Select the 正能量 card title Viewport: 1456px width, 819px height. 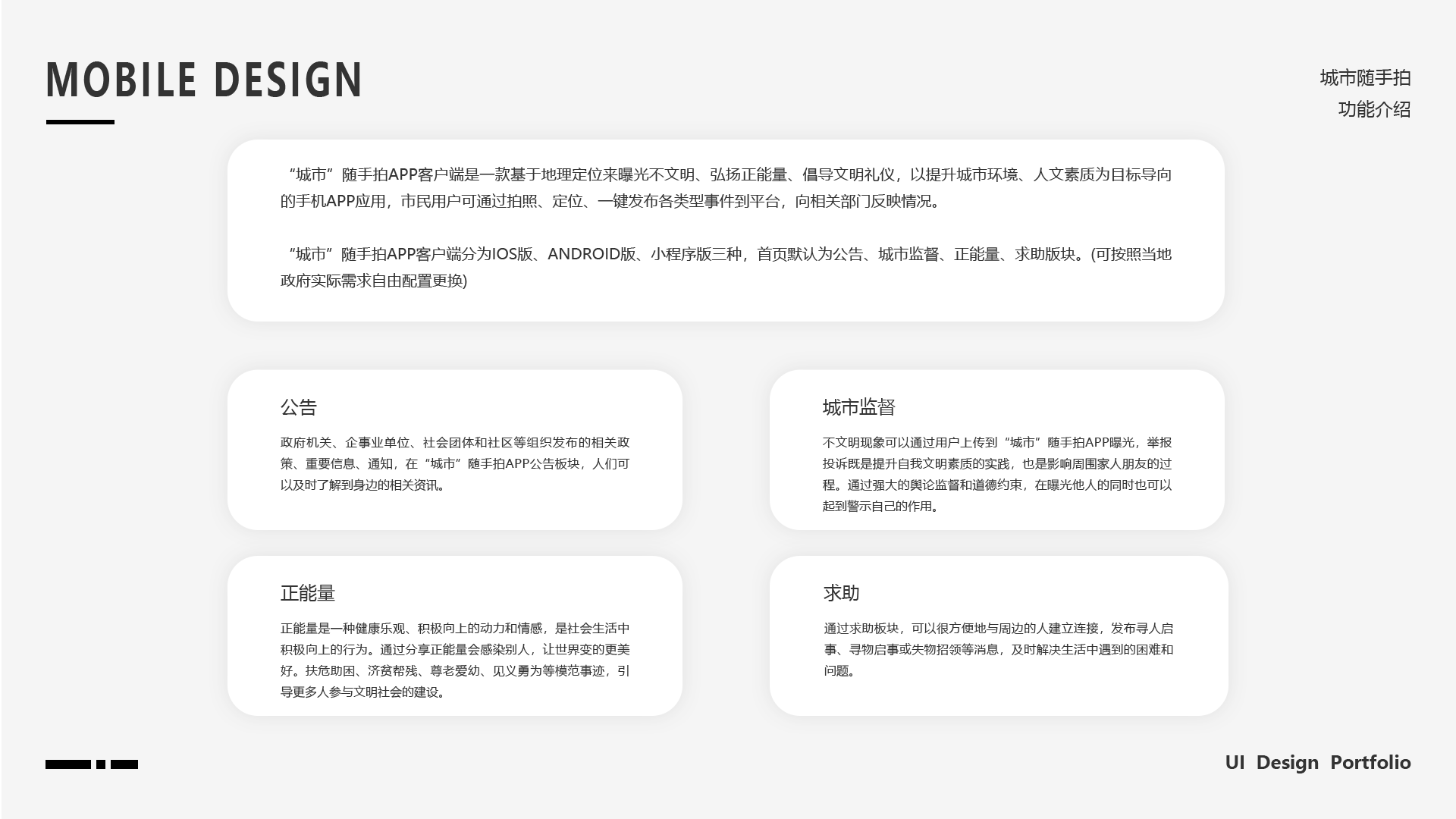[x=308, y=593]
